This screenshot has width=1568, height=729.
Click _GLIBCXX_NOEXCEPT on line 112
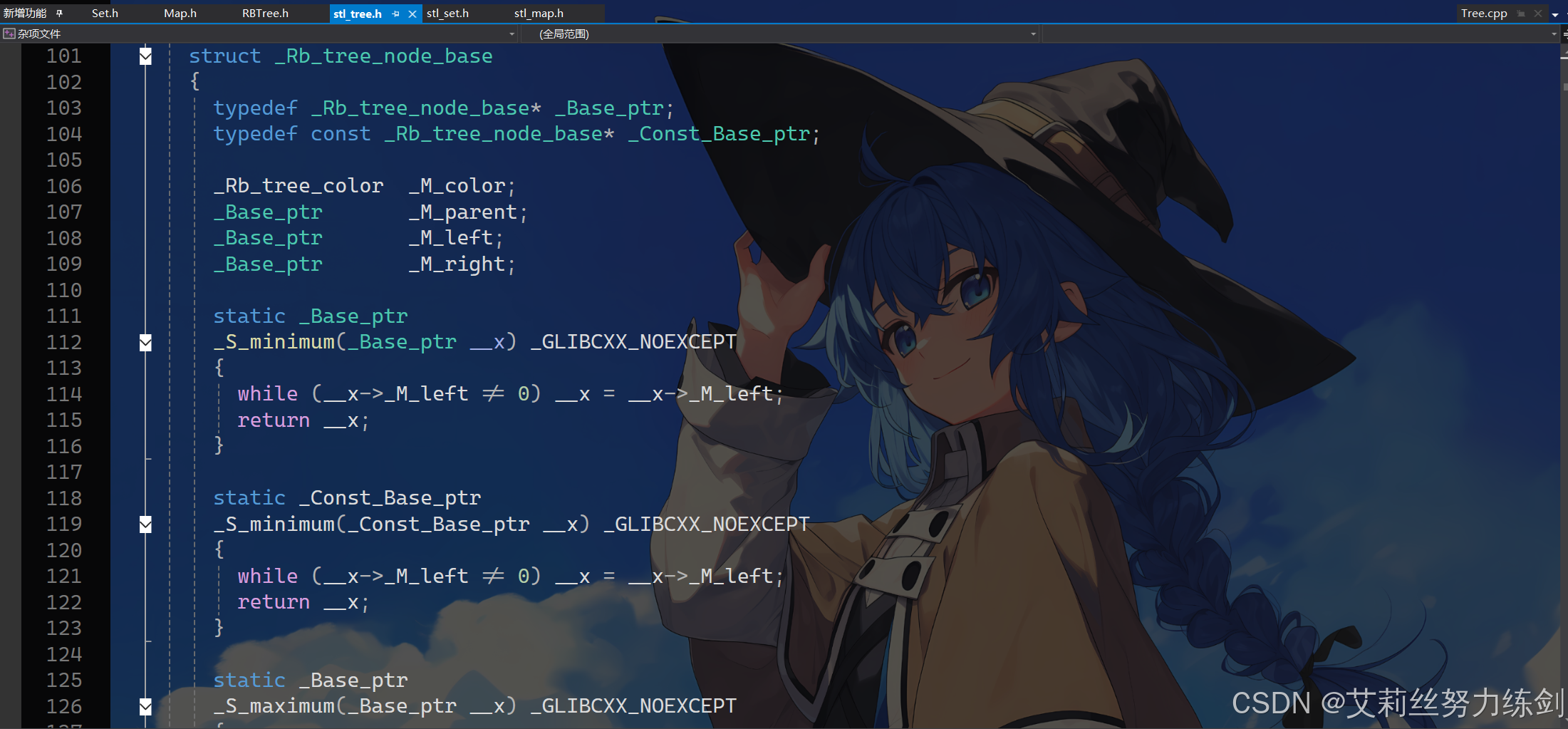(x=633, y=342)
